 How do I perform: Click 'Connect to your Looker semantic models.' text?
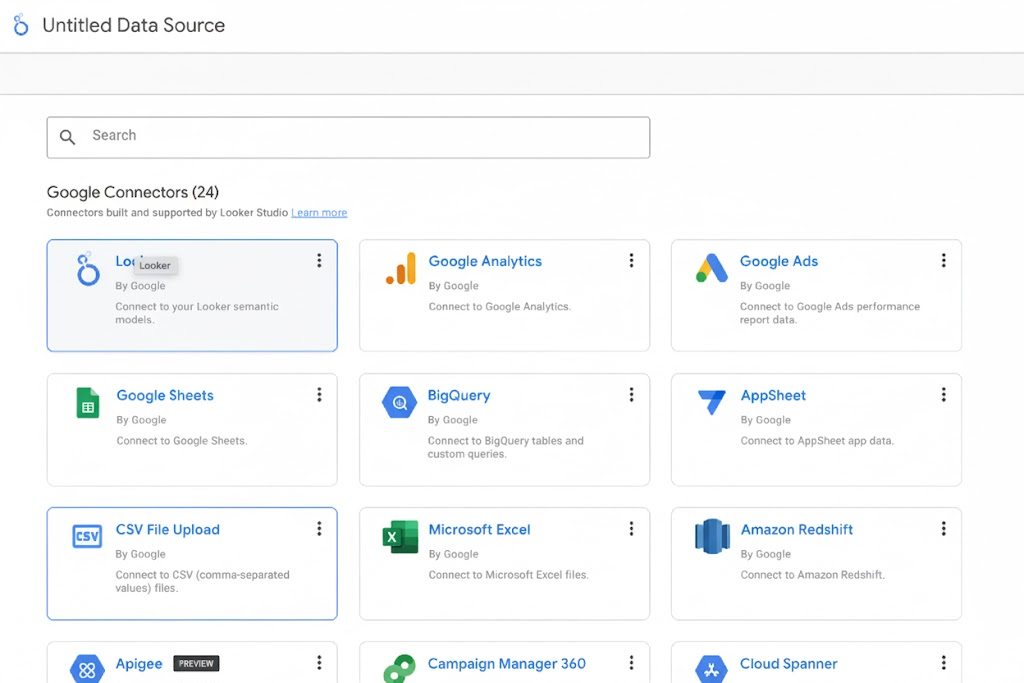point(197,313)
